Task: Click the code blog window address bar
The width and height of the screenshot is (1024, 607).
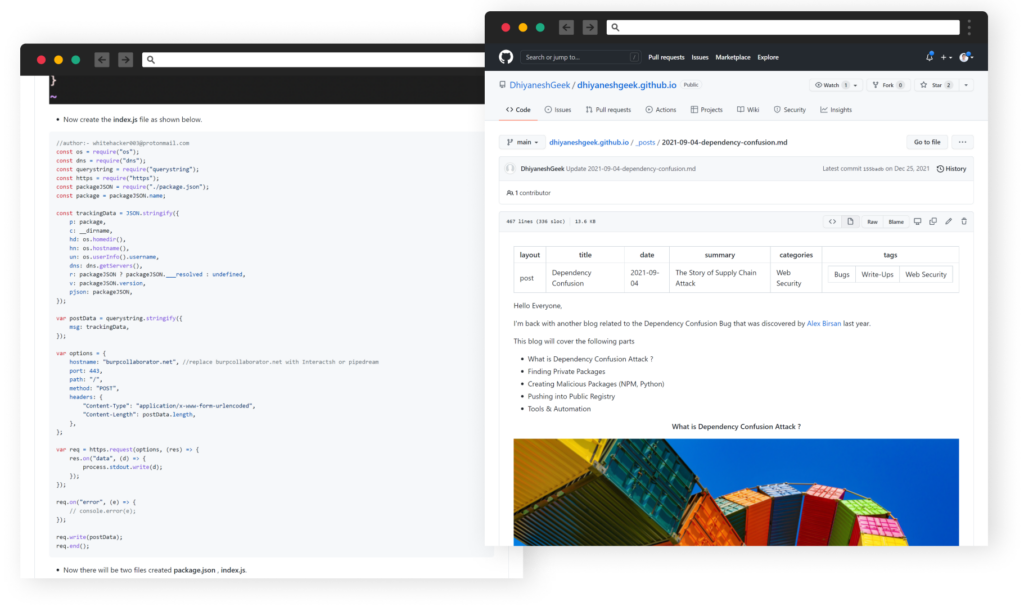Action: [x=313, y=59]
